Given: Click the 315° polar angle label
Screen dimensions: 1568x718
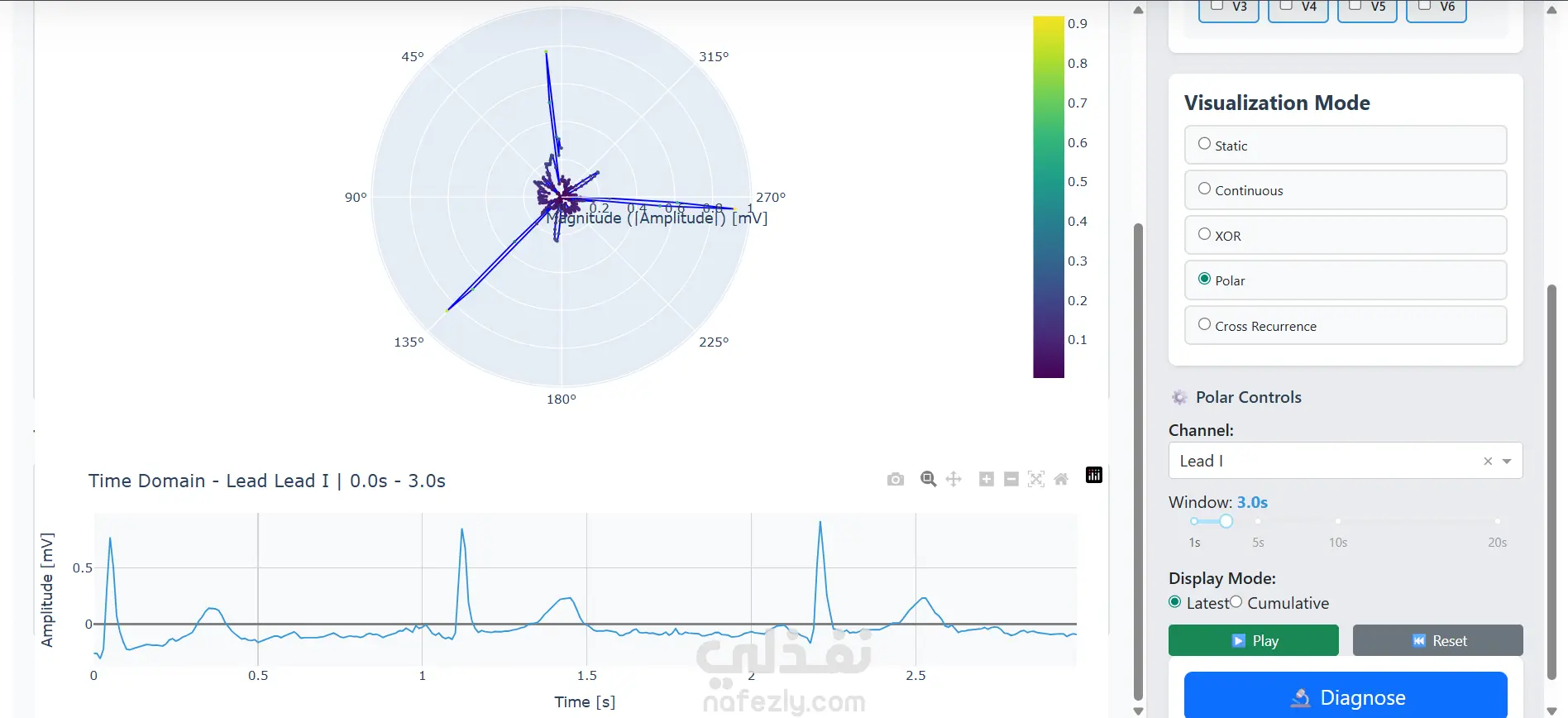Looking at the screenshot, I should [x=714, y=56].
